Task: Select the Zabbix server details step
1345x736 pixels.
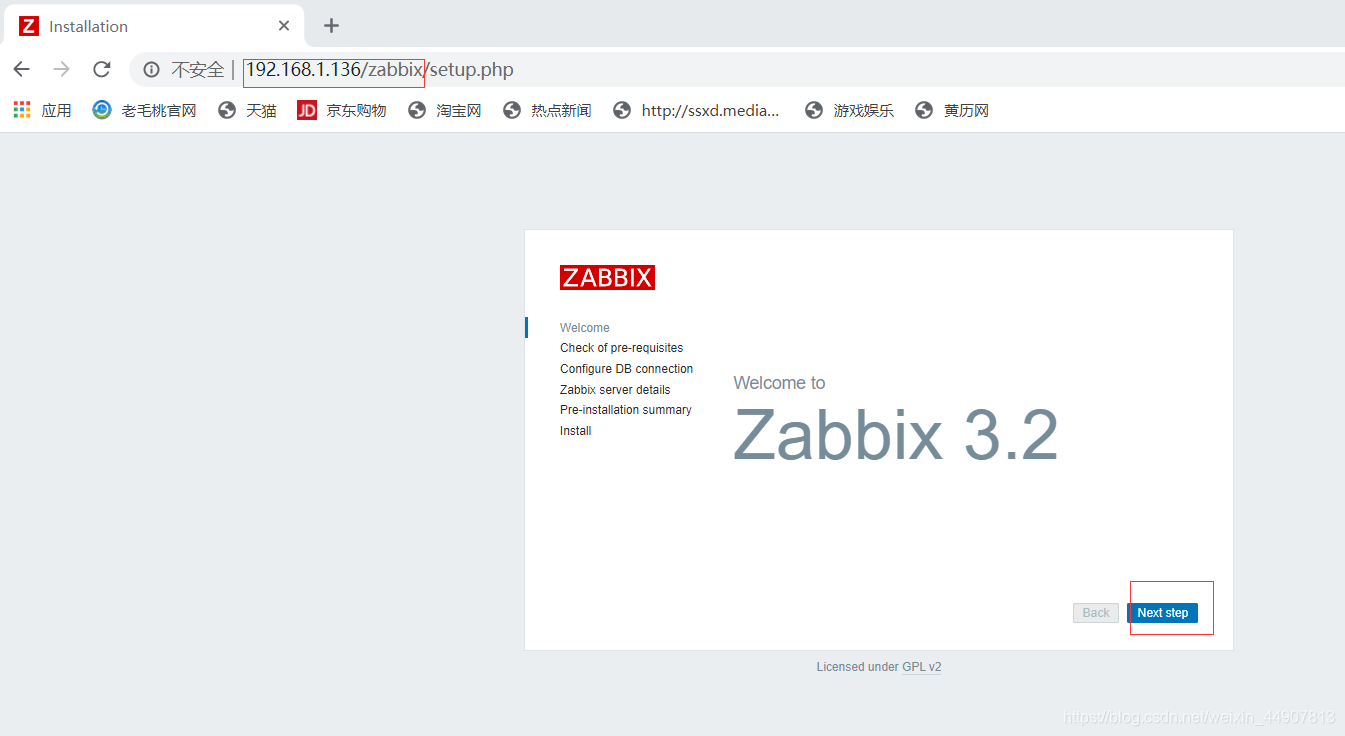Action: pos(615,390)
